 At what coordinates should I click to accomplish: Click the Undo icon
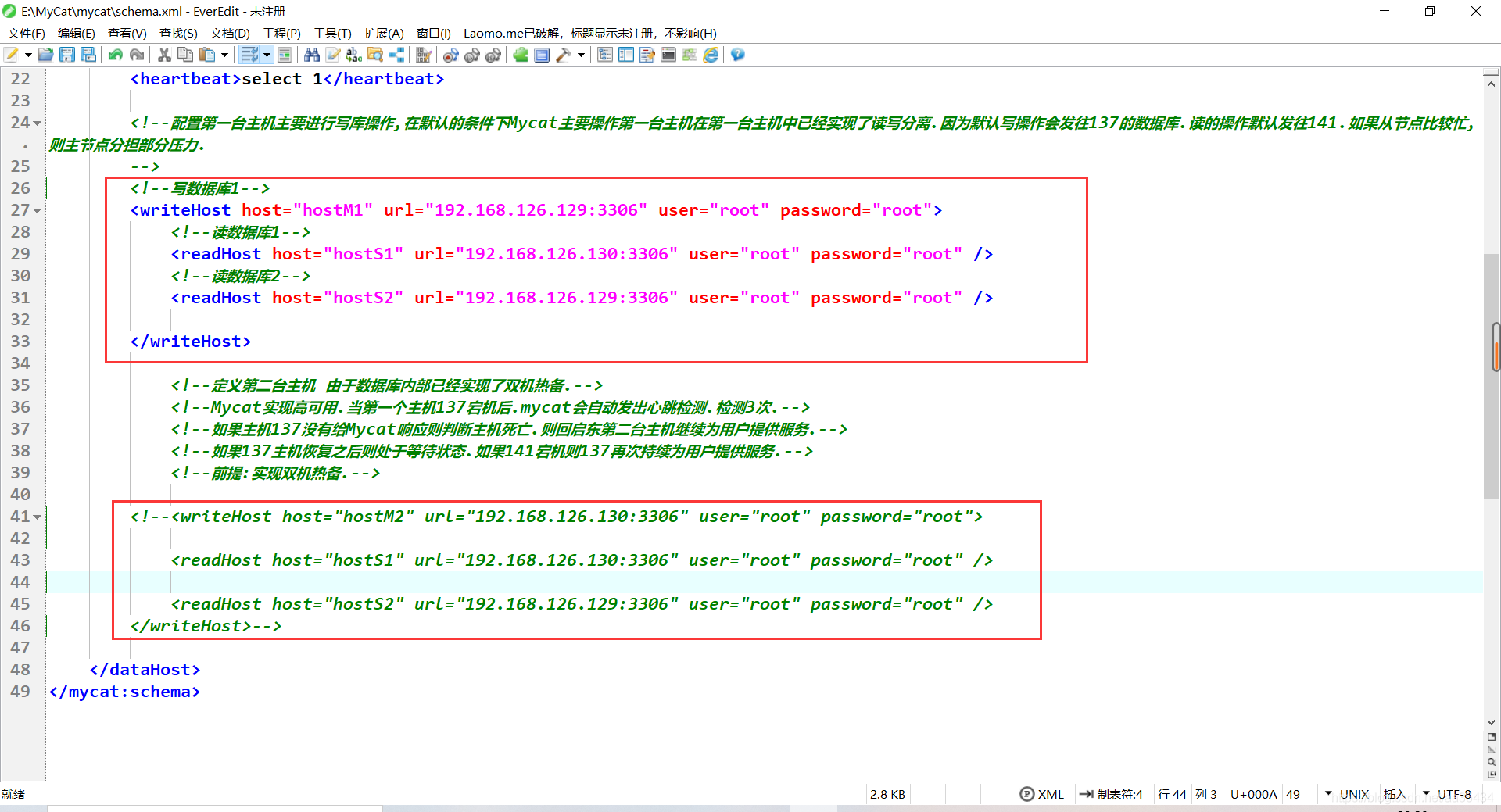(x=116, y=55)
